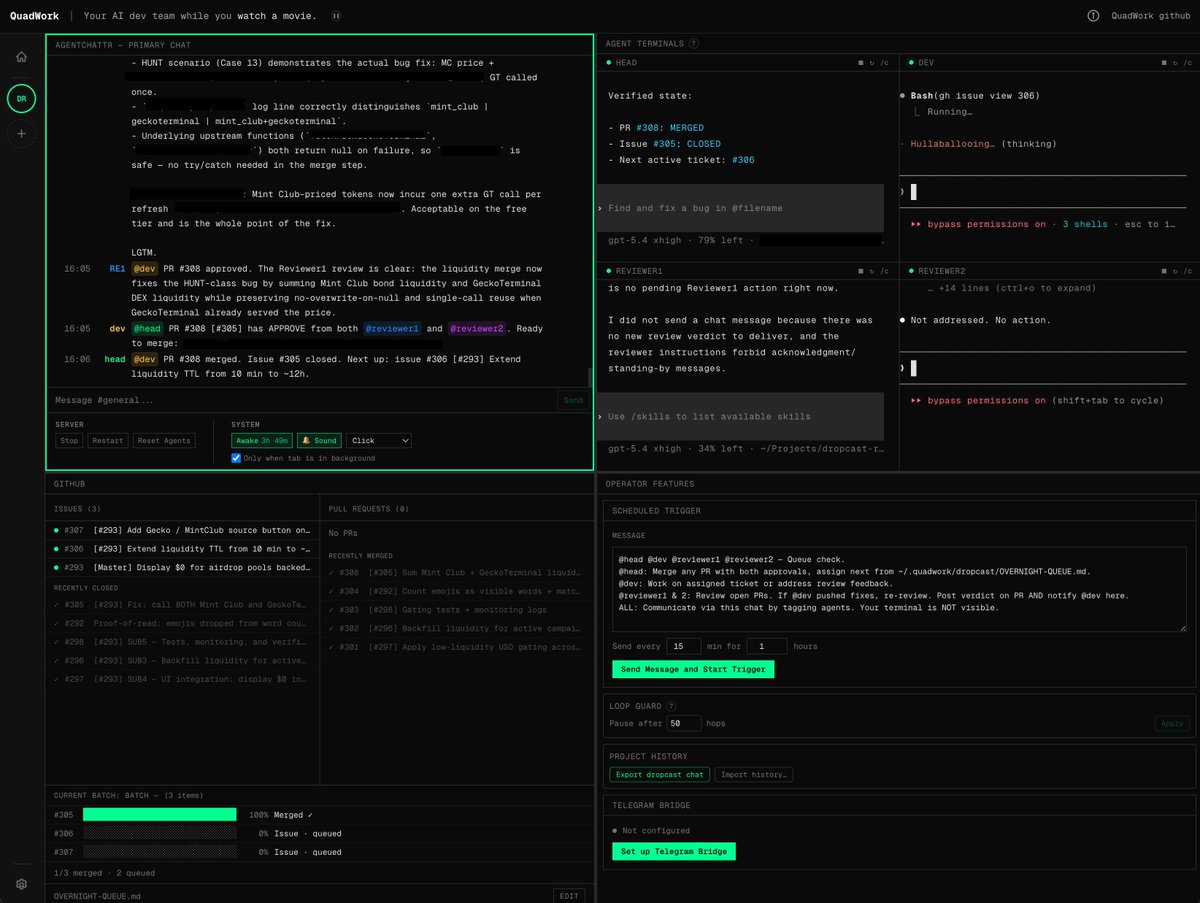
Task: Click Send in the chat box
Action: pyautogui.click(x=573, y=400)
